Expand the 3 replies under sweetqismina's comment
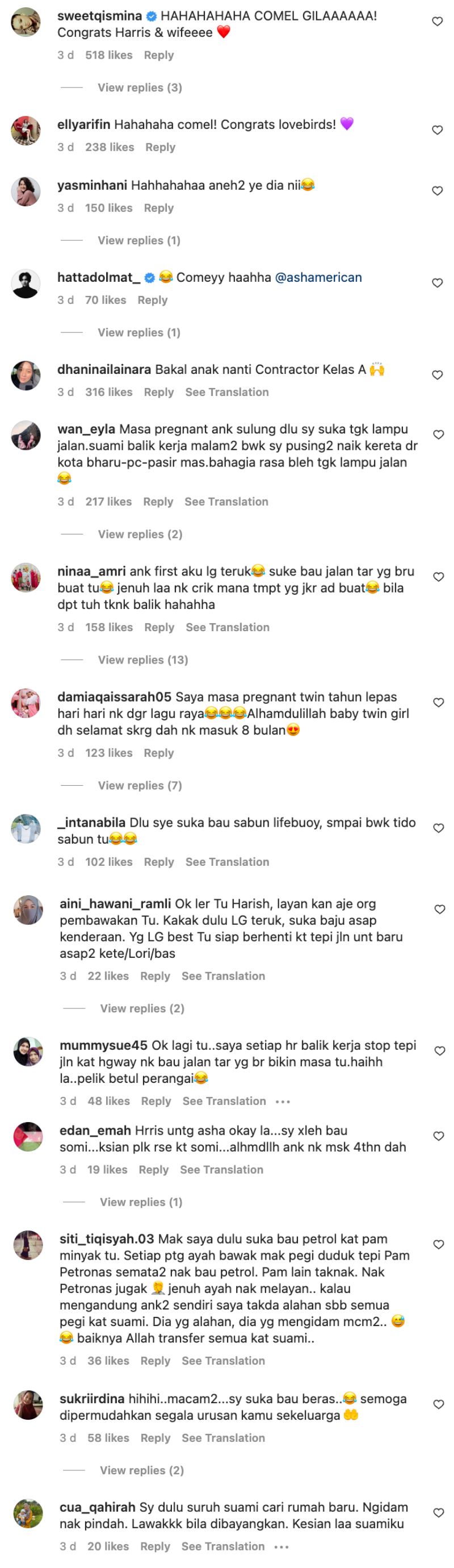Screen dimensions: 454x1568 pyautogui.click(x=140, y=87)
